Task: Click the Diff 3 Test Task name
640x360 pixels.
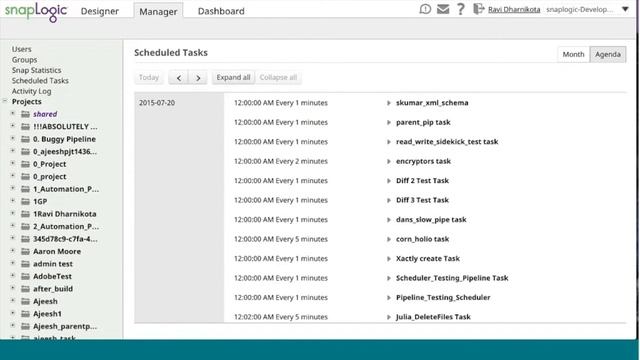Action: (x=422, y=200)
